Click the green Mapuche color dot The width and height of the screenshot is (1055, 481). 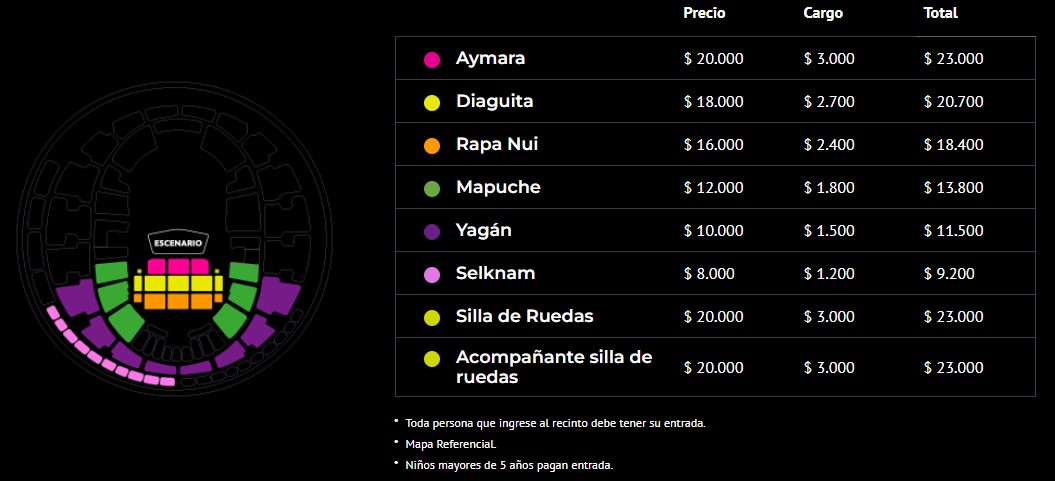[432, 188]
